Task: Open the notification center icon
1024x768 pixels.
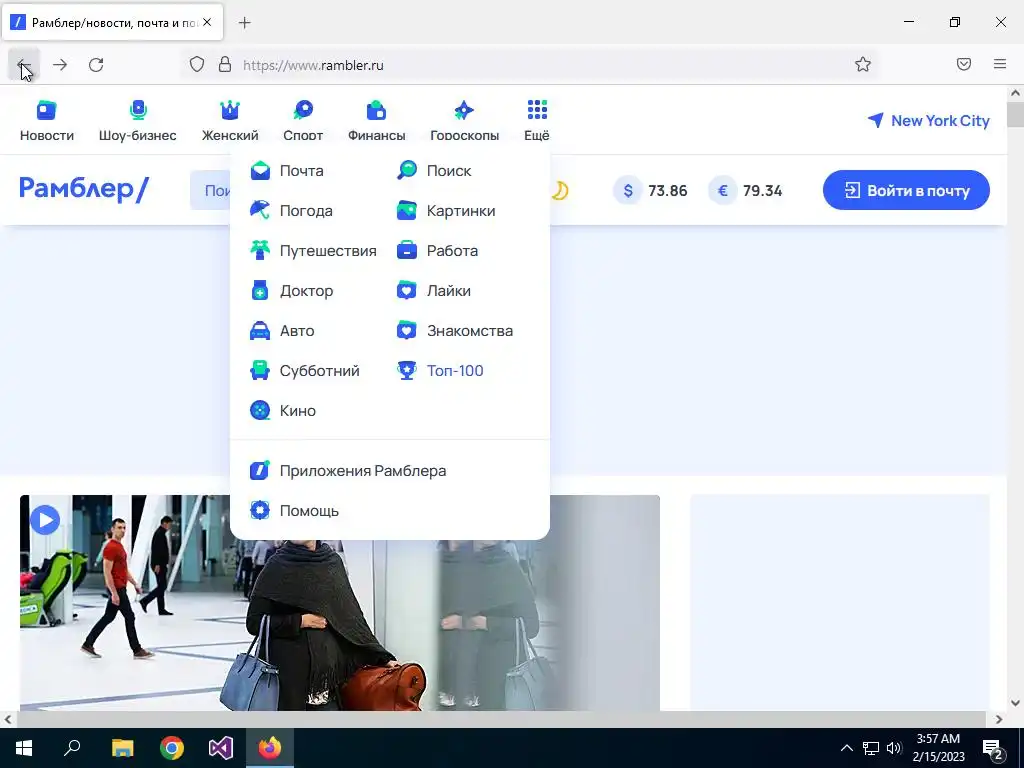Action: tap(993, 748)
